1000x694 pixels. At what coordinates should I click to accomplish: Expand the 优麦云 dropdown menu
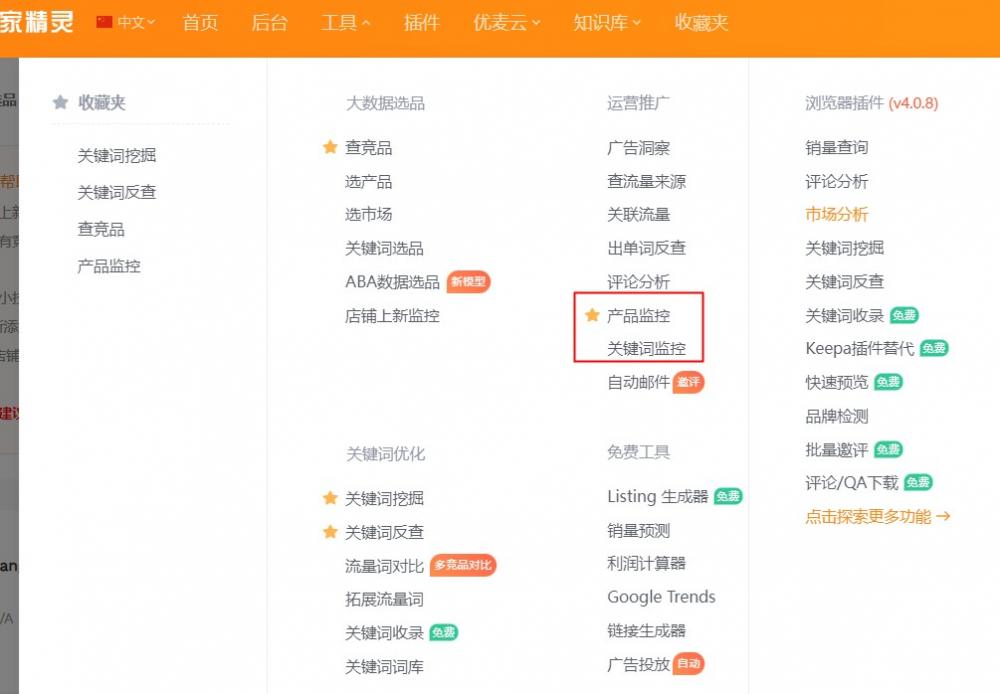click(x=506, y=23)
